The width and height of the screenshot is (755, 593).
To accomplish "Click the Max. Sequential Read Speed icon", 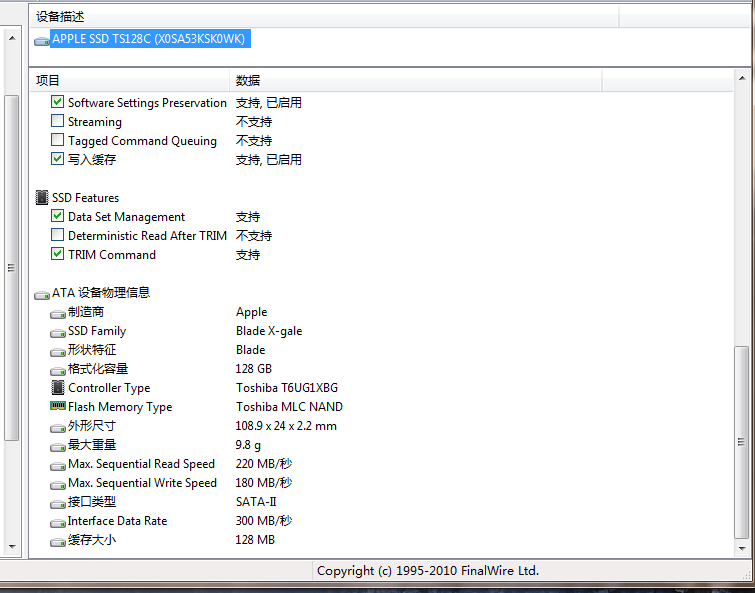I will pyautogui.click(x=58, y=466).
